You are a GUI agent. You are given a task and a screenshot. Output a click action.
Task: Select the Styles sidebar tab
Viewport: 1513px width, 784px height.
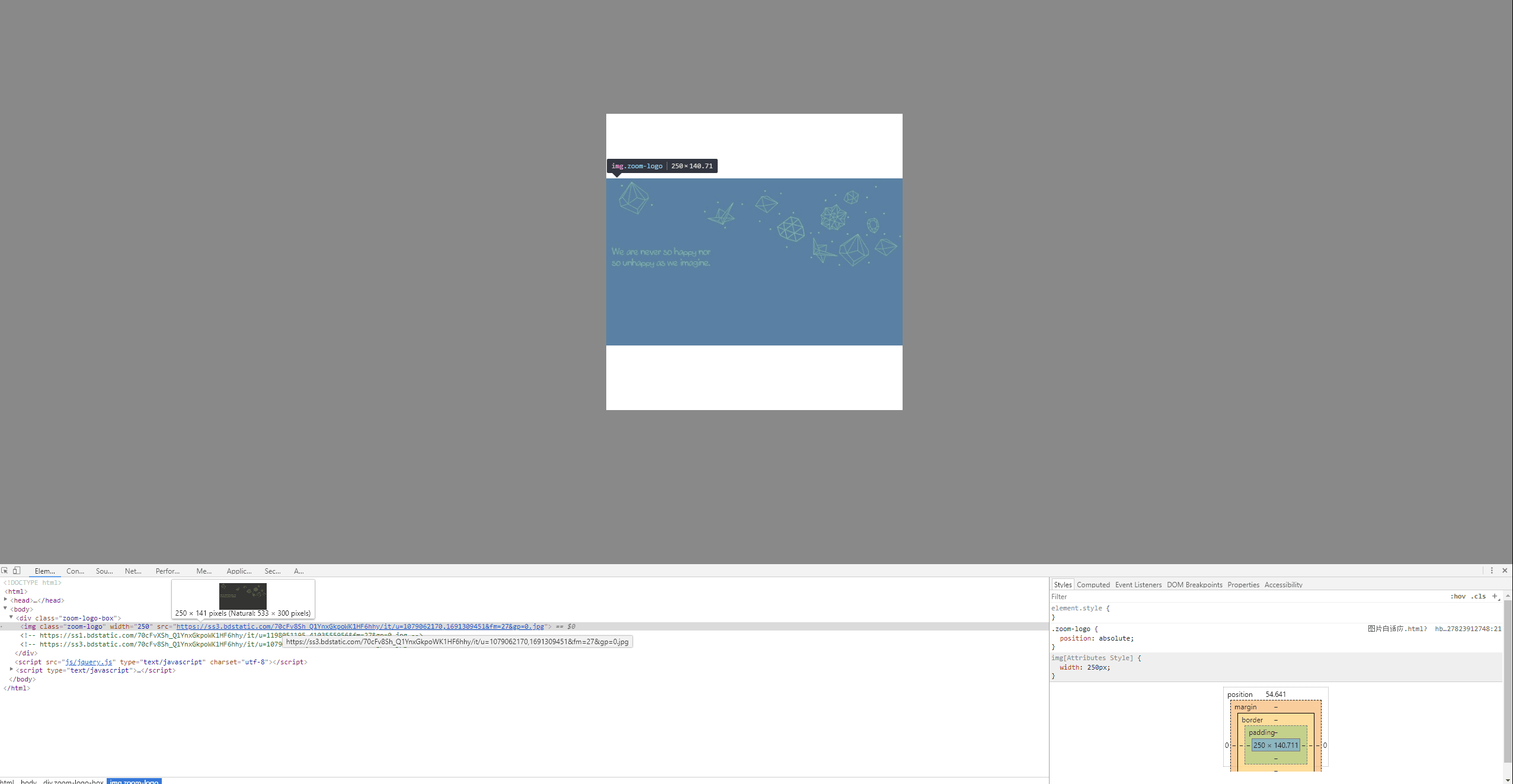(1063, 585)
